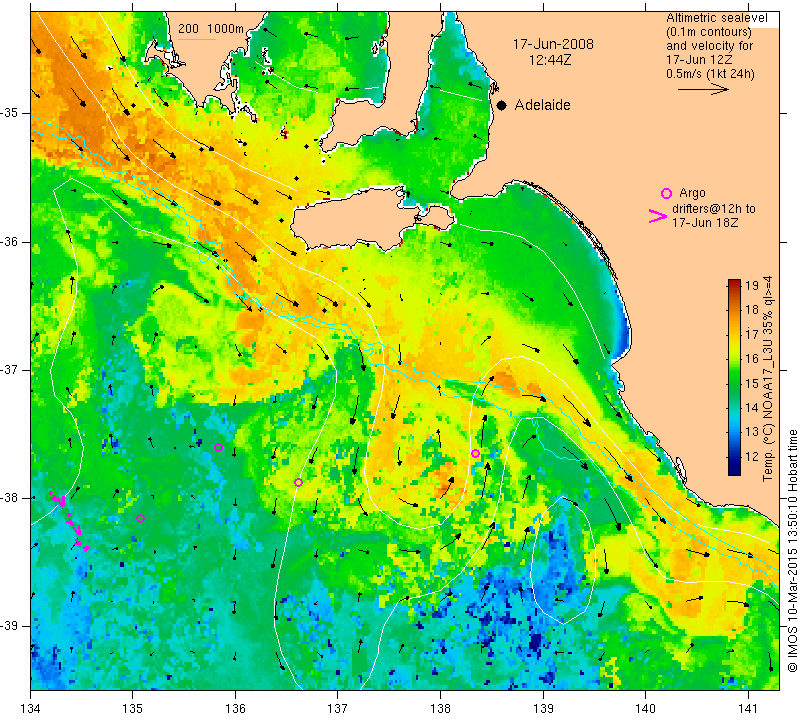Click the Argo float circle near 136.6E 37.9S
This screenshot has width=800, height=720.
298,483
